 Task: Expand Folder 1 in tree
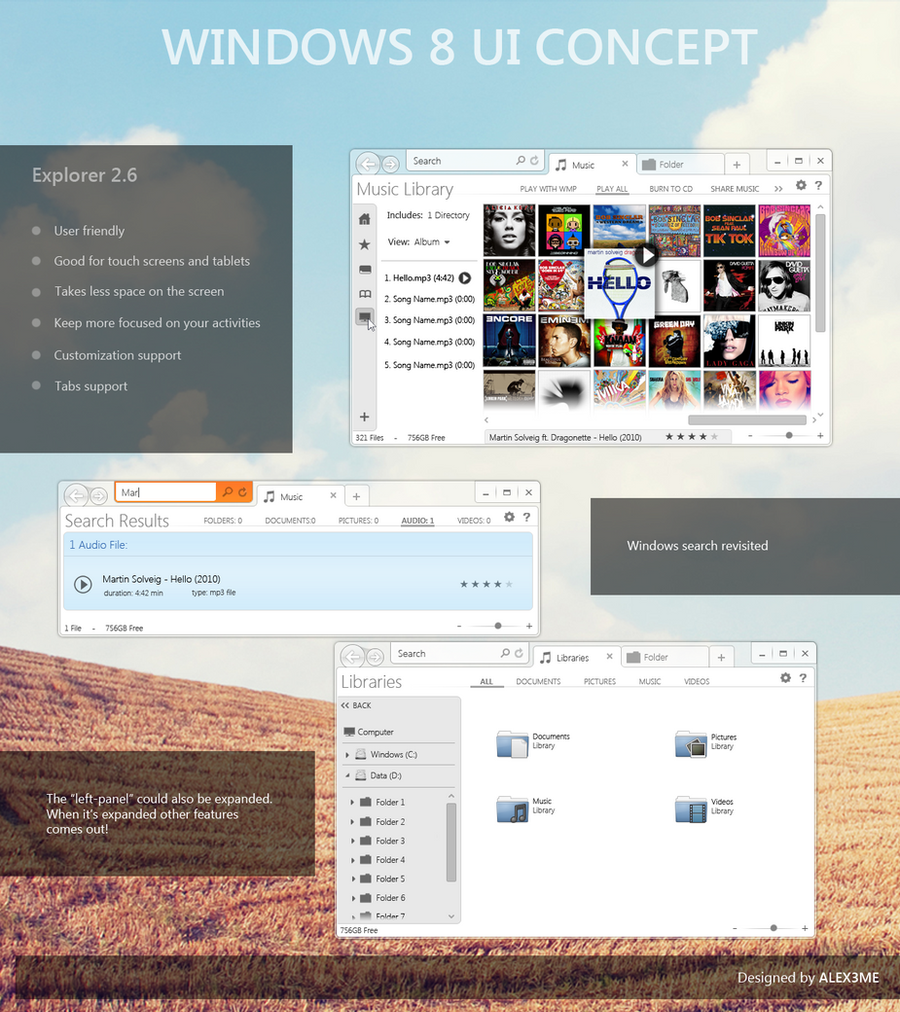(x=353, y=802)
